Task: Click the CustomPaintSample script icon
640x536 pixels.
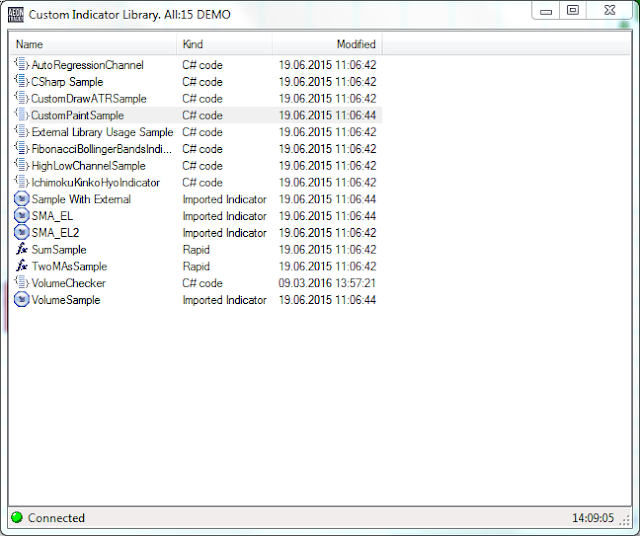Action: (22, 115)
